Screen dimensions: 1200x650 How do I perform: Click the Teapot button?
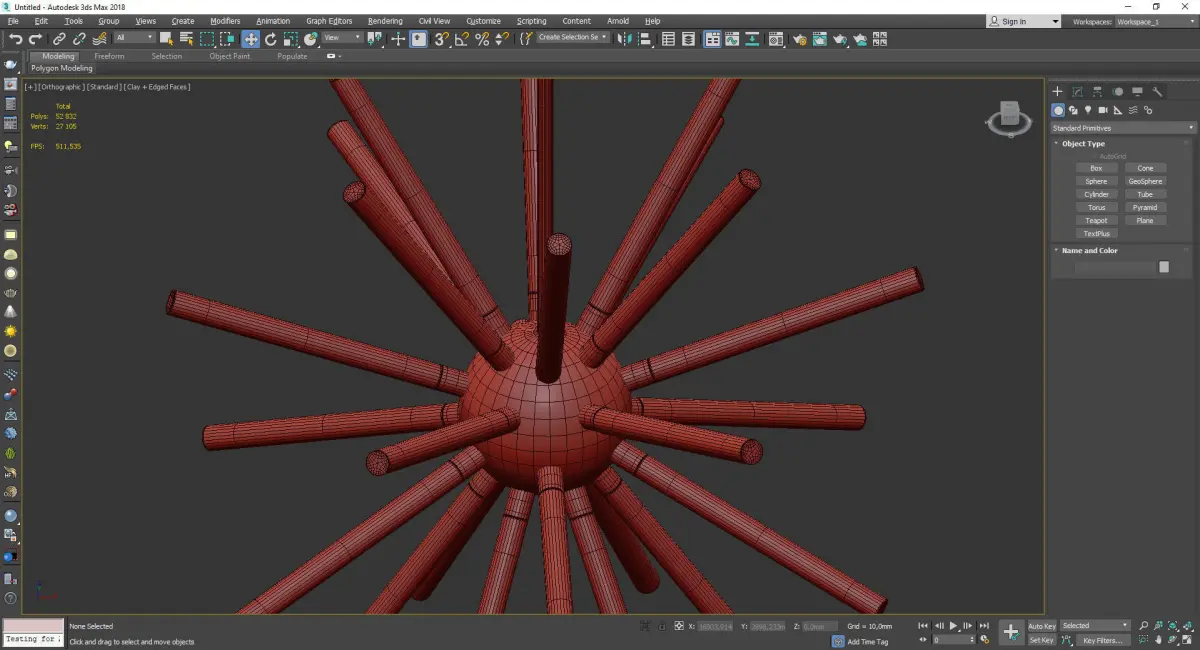(x=1097, y=220)
